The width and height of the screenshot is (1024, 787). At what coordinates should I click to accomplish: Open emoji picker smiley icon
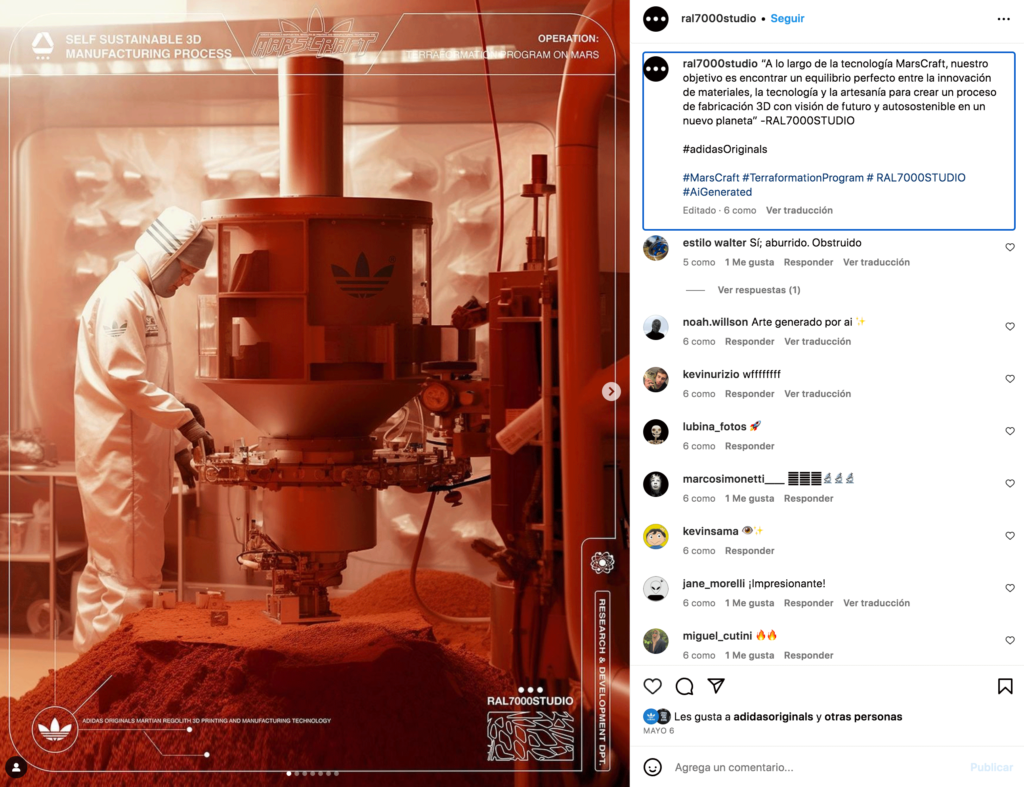coord(652,767)
